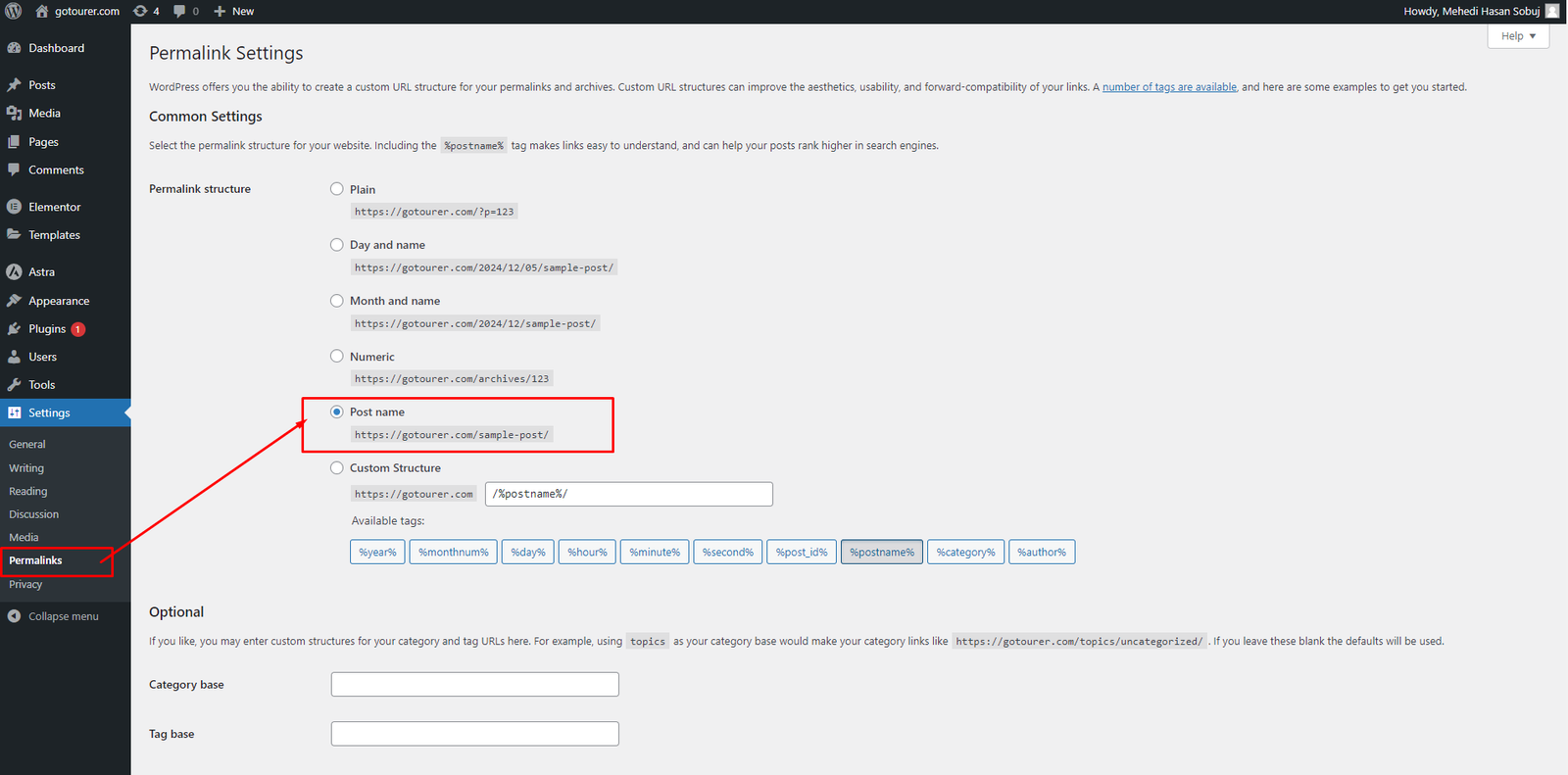Open Media settings submenu item
Viewport: 1568px width, 775px height.
(24, 538)
